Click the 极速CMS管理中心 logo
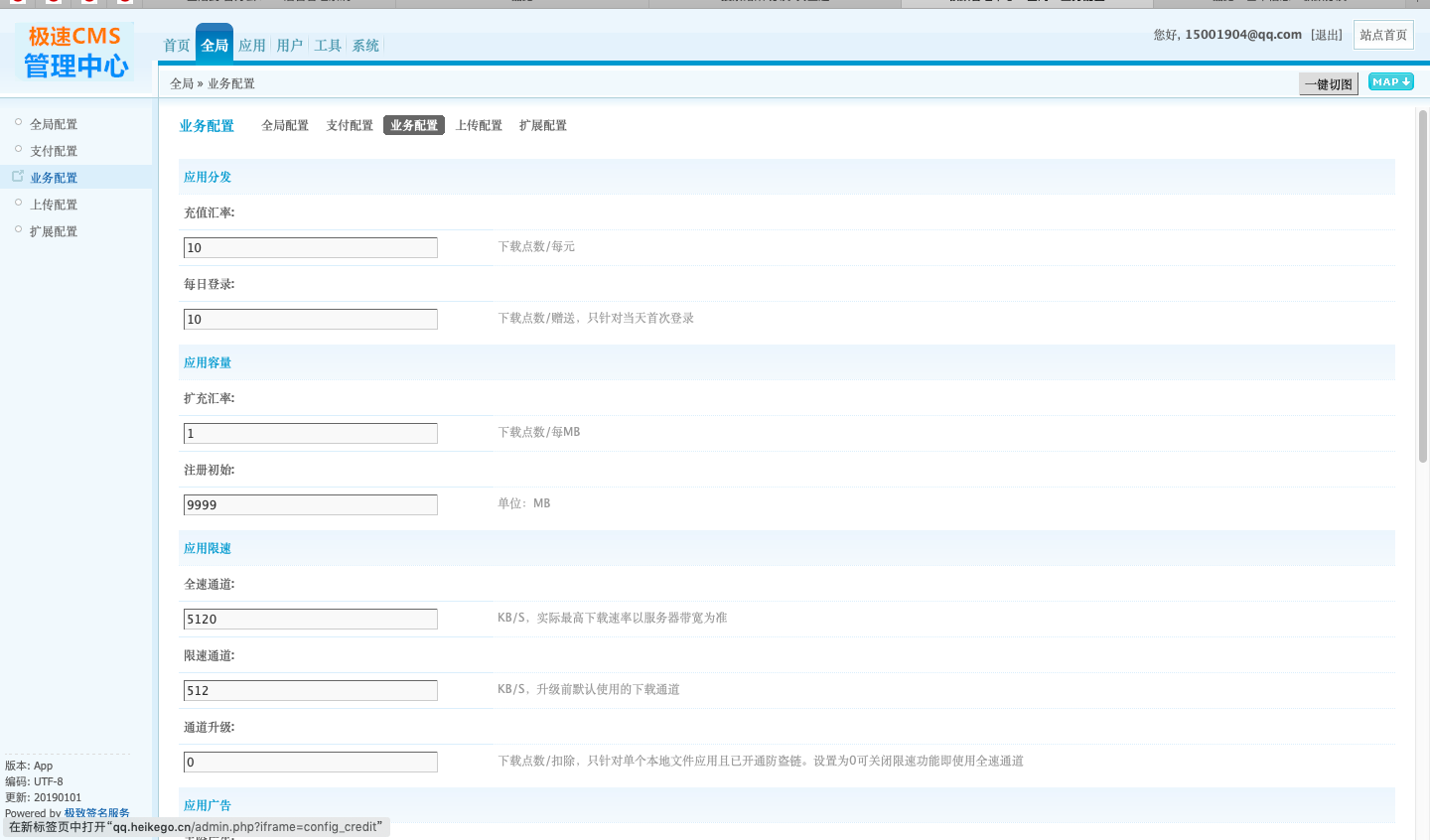Screen dimensions: 1430x840 (75, 52)
